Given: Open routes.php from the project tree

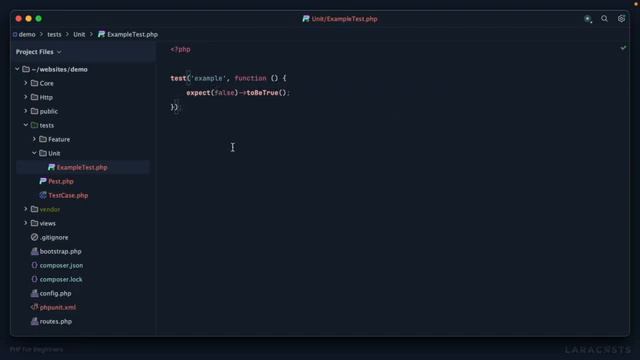Looking at the screenshot, I should click(56, 321).
